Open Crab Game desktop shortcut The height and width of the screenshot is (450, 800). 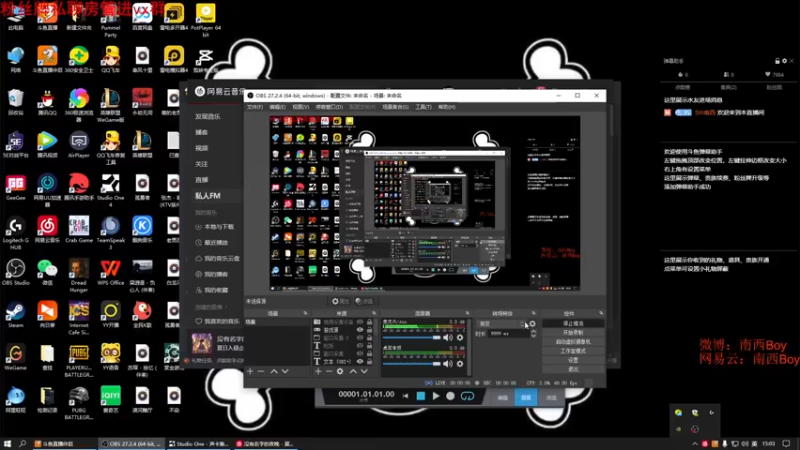pos(79,230)
